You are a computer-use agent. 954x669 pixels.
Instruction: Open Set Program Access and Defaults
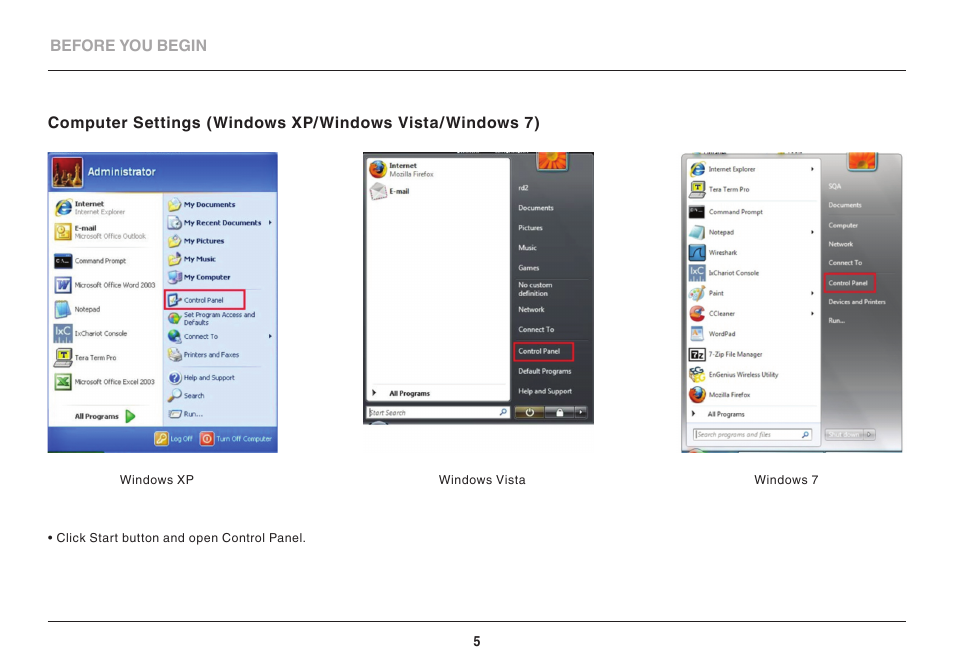212,319
